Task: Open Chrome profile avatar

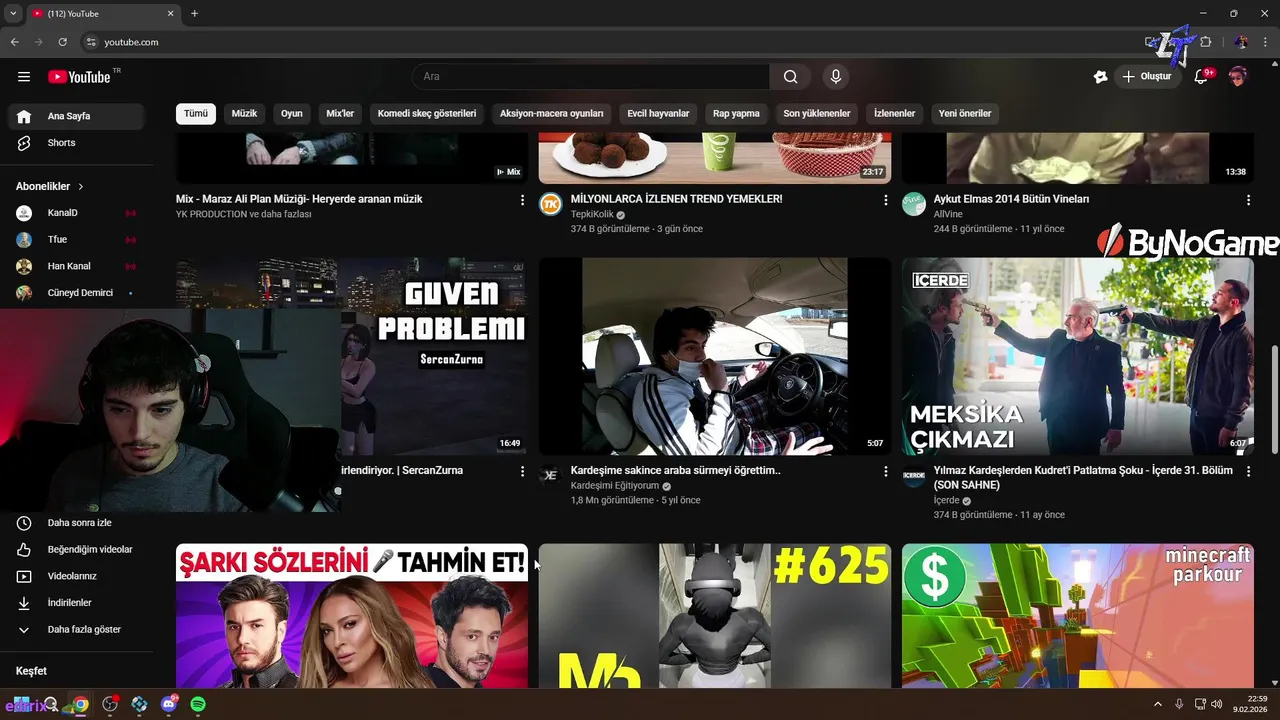Action: (x=1241, y=42)
